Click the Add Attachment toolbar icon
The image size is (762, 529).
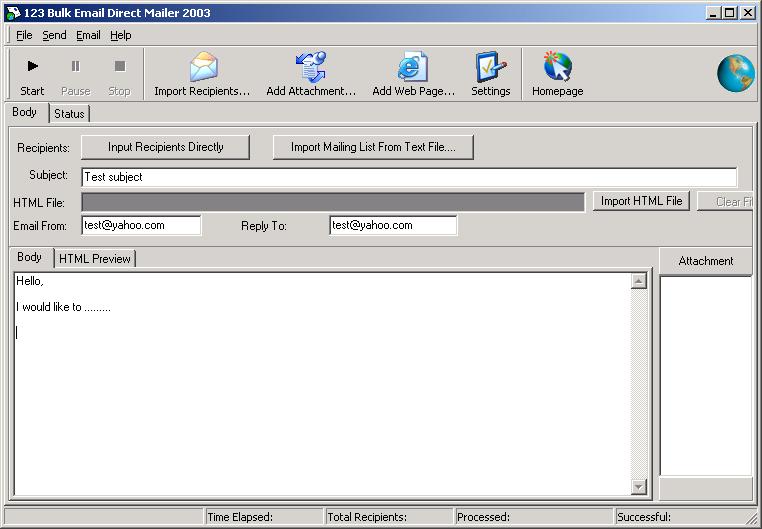311,68
